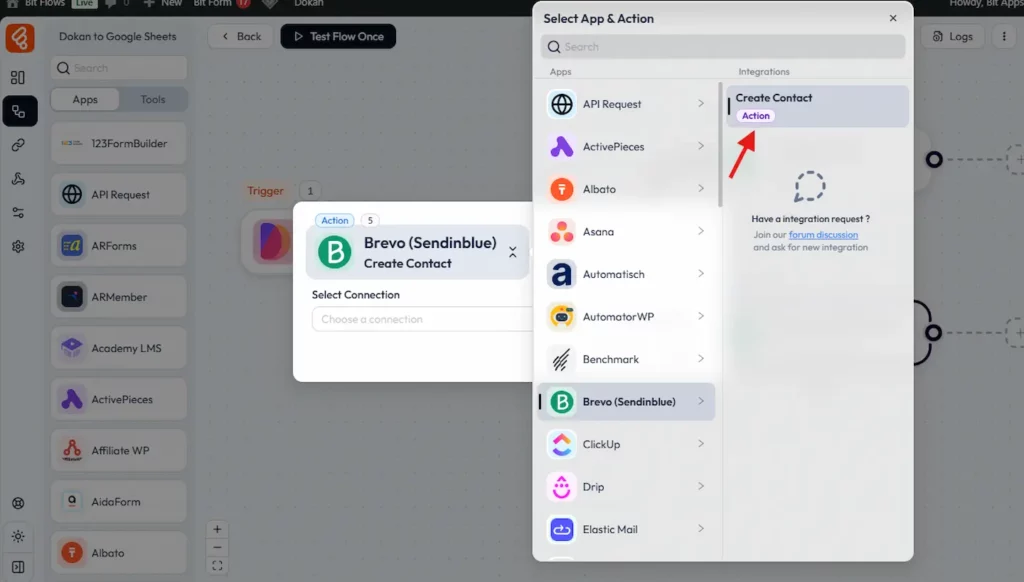This screenshot has height=582, width=1024.
Task: Toggle light theme sun icon
Action: pos(18,537)
